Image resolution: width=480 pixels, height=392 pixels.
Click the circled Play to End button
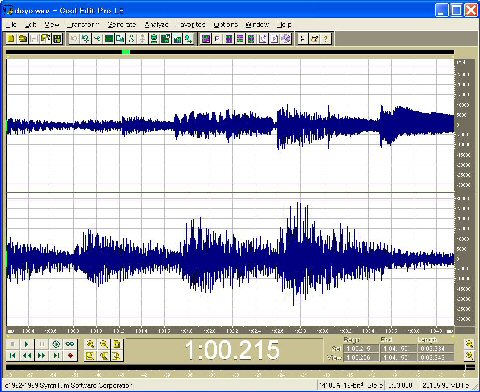pos(56,344)
